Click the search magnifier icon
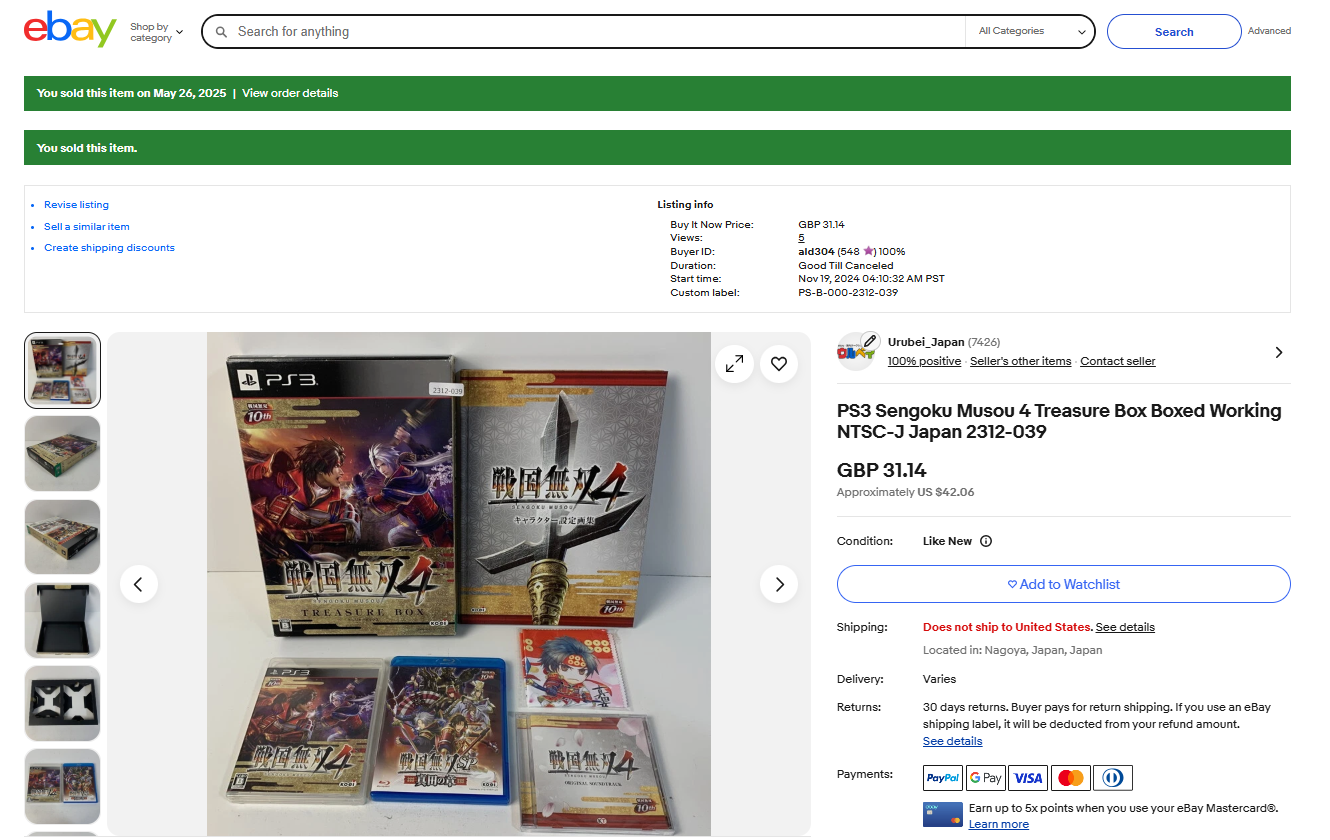 tap(222, 32)
